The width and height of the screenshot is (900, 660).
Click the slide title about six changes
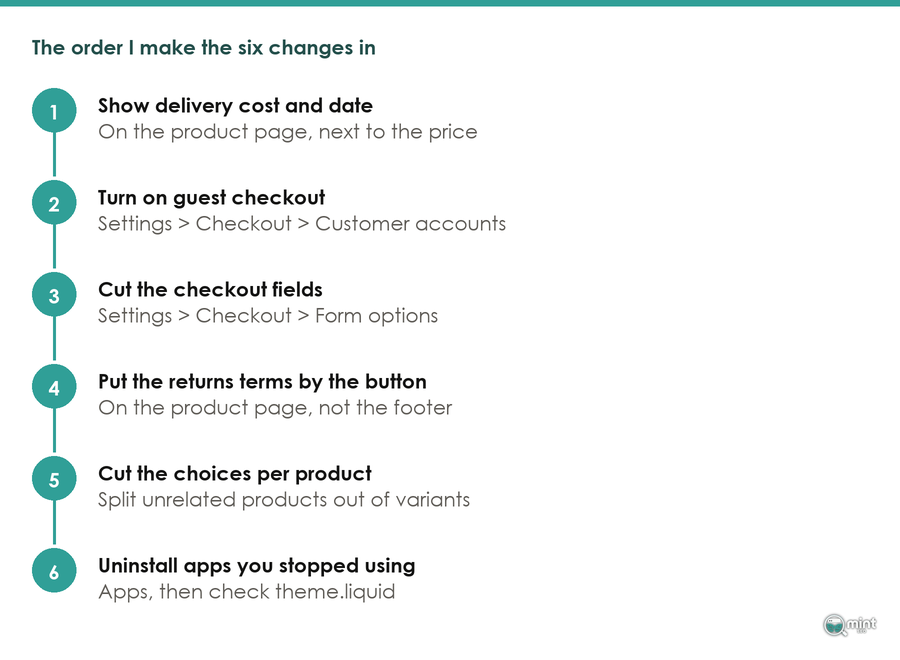click(x=204, y=48)
